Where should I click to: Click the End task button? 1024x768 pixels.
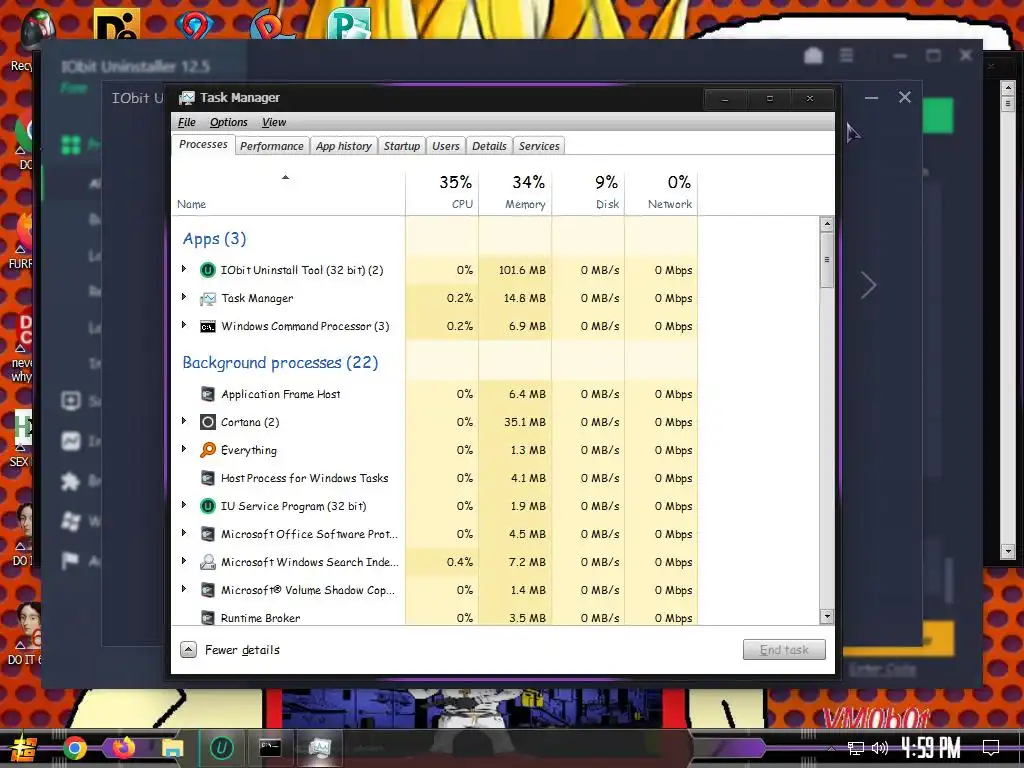pyautogui.click(x=784, y=650)
